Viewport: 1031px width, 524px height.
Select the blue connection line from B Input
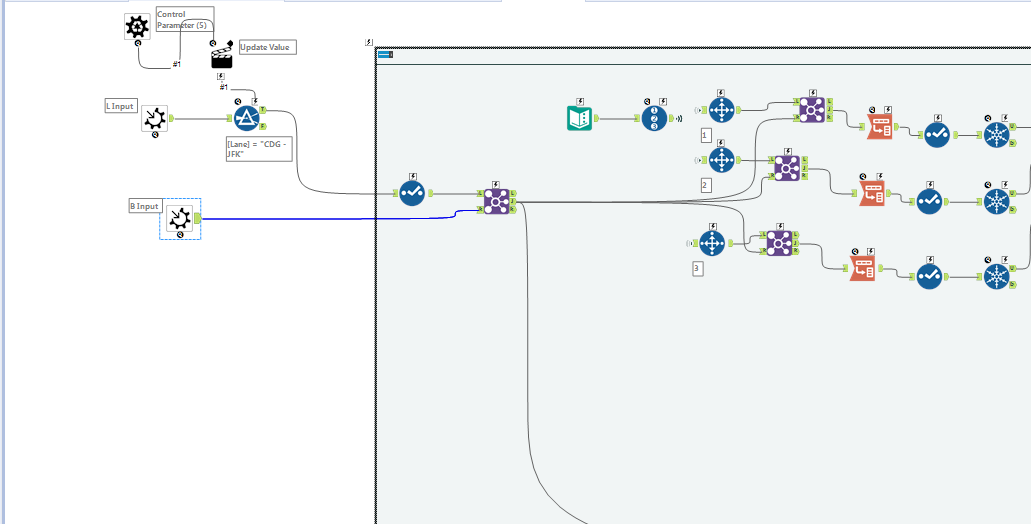point(329,218)
